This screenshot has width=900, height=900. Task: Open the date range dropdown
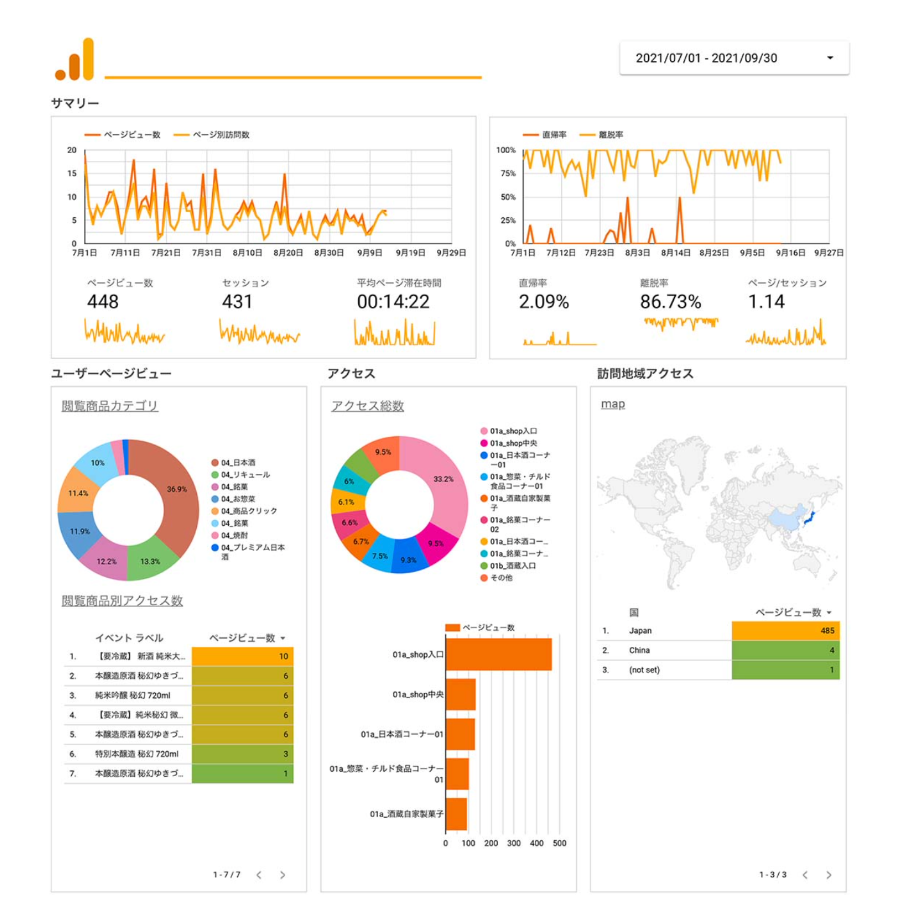pyautogui.click(x=734, y=58)
